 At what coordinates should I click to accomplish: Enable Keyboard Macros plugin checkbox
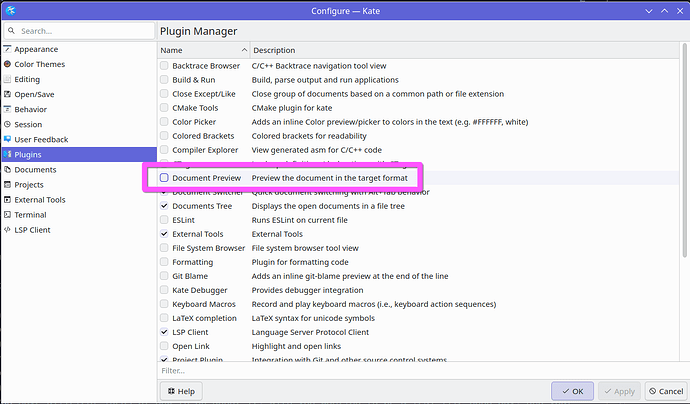tap(164, 304)
